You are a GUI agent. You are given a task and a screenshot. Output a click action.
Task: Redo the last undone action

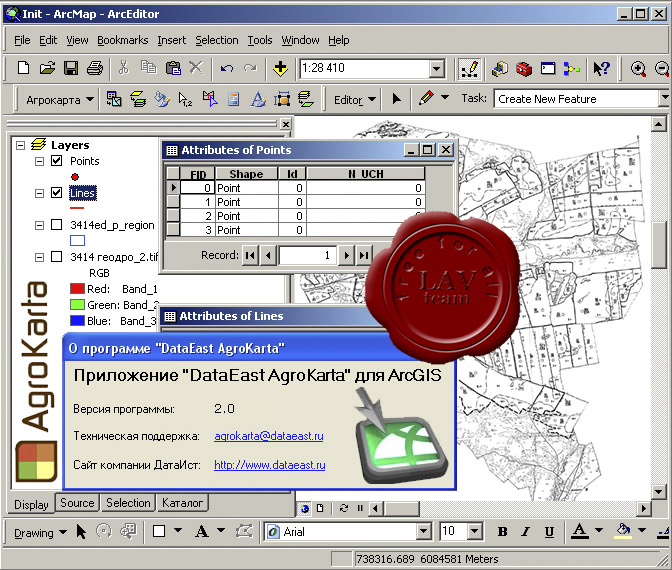(250, 68)
